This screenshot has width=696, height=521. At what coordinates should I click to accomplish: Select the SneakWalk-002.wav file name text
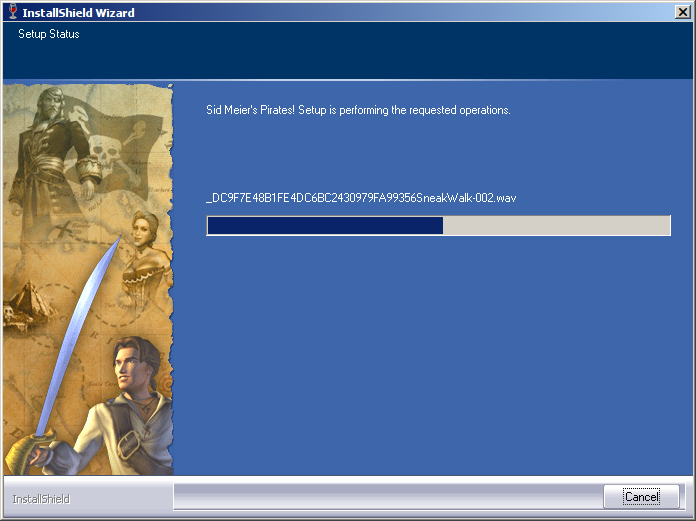click(x=361, y=198)
